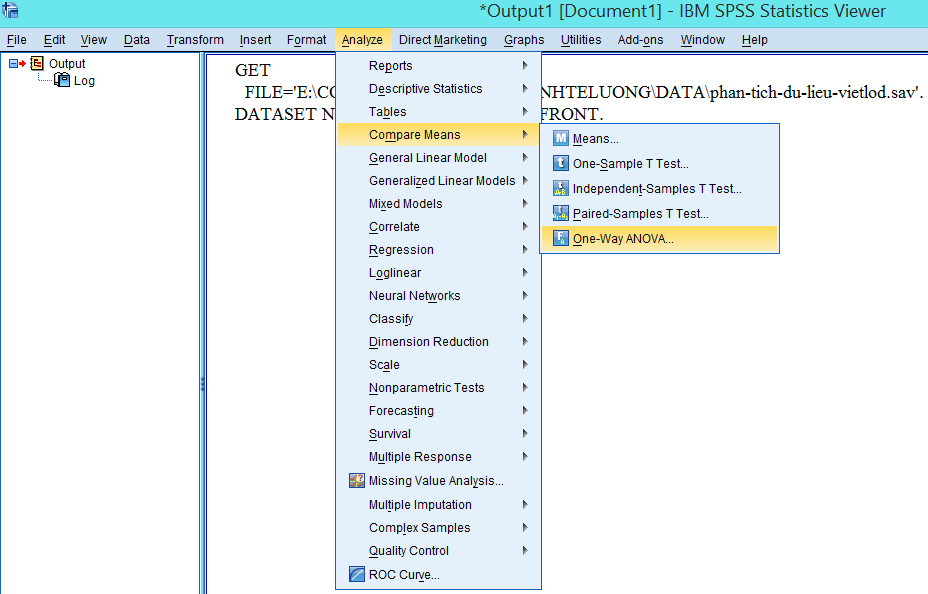Expand the Reports submenu
928x594 pixels.
(x=390, y=65)
